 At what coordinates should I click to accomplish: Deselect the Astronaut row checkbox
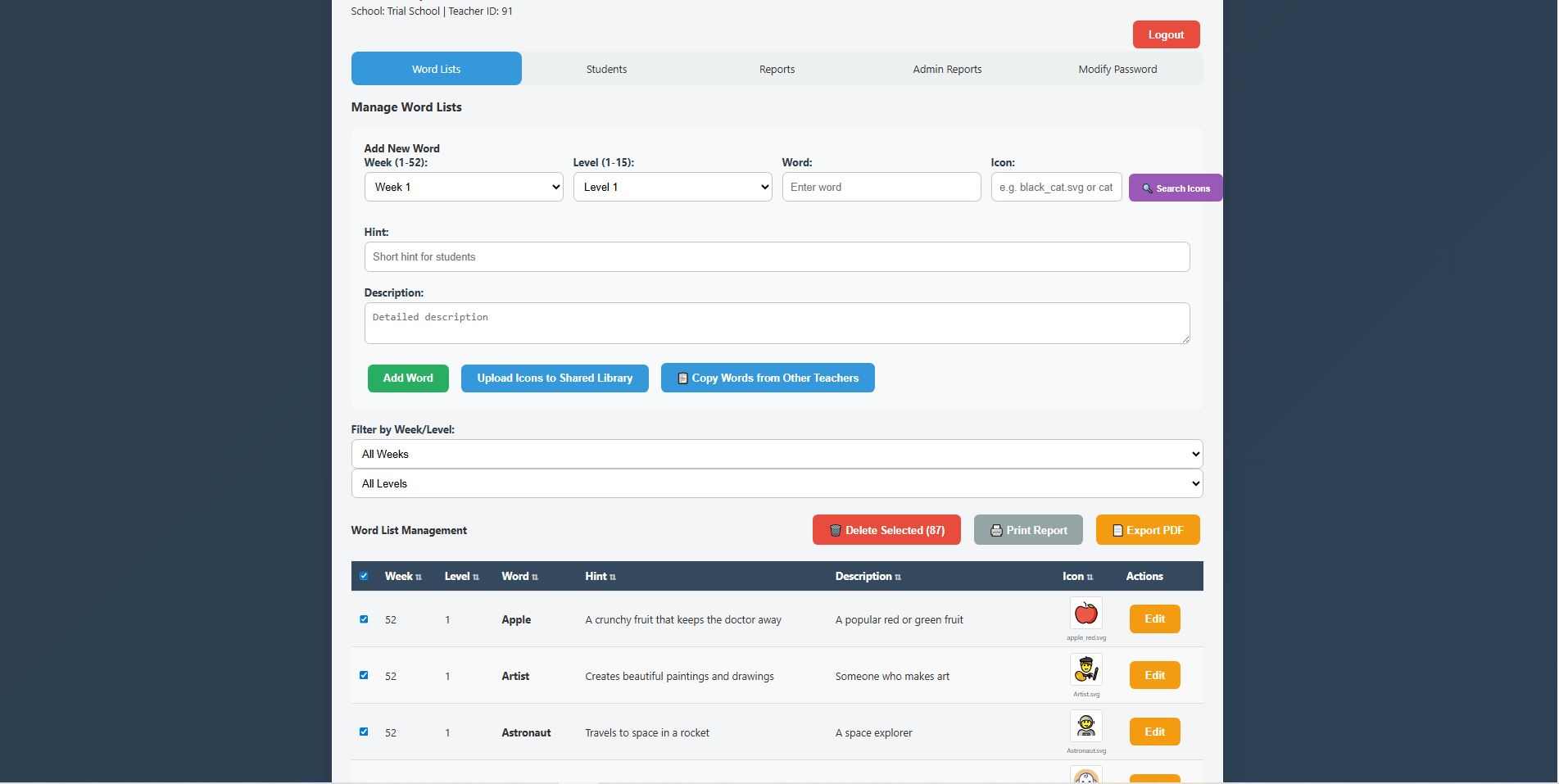364,732
